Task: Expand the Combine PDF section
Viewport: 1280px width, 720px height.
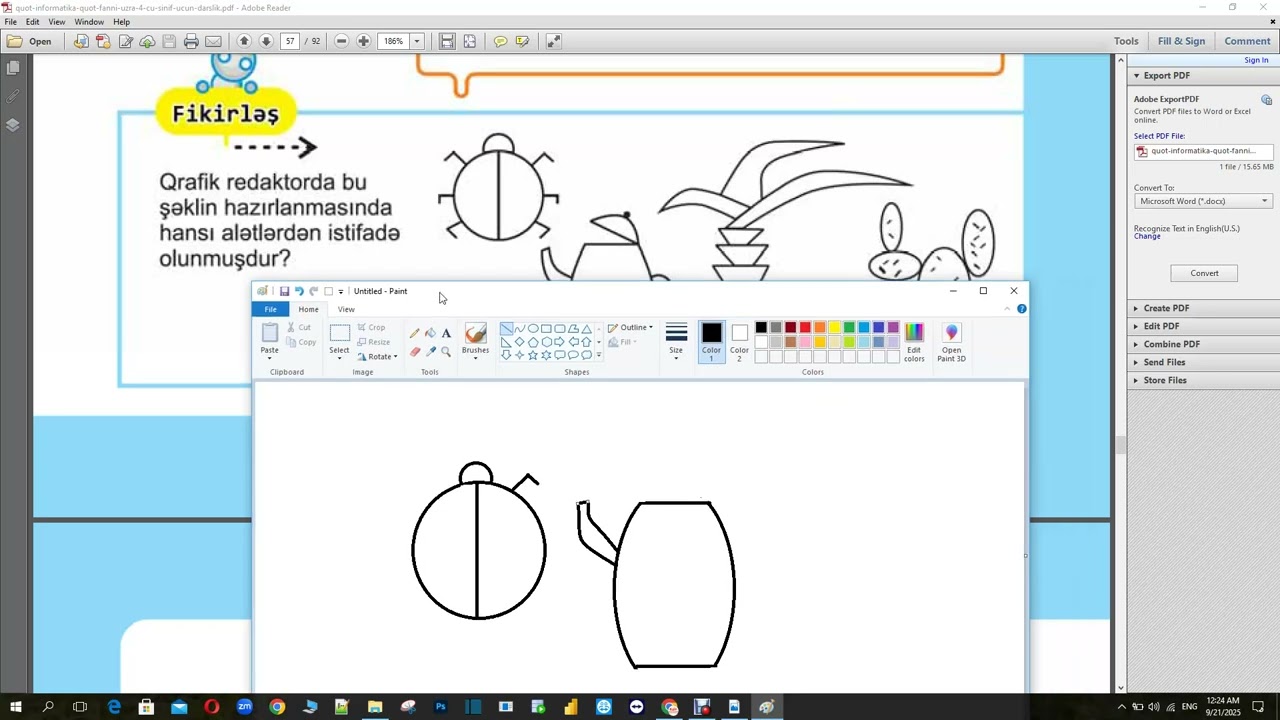Action: (x=1171, y=344)
